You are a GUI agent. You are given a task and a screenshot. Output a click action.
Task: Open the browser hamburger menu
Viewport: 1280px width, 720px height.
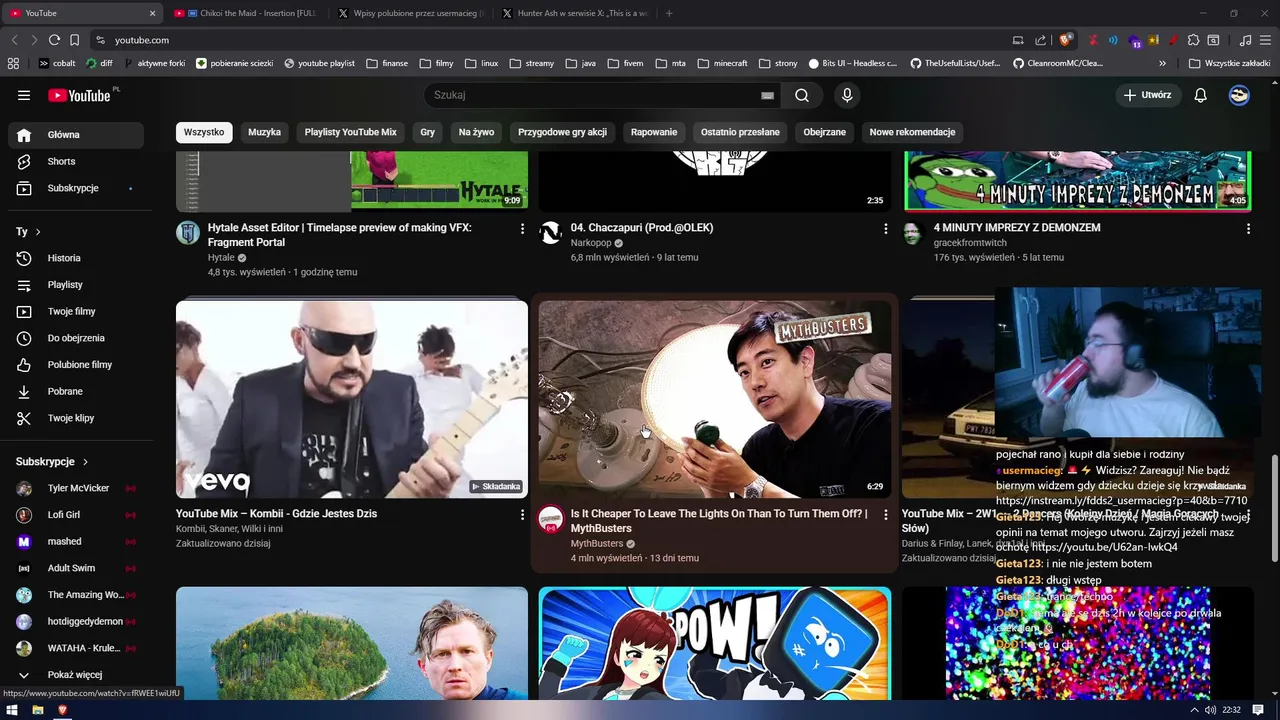[x=1266, y=40]
